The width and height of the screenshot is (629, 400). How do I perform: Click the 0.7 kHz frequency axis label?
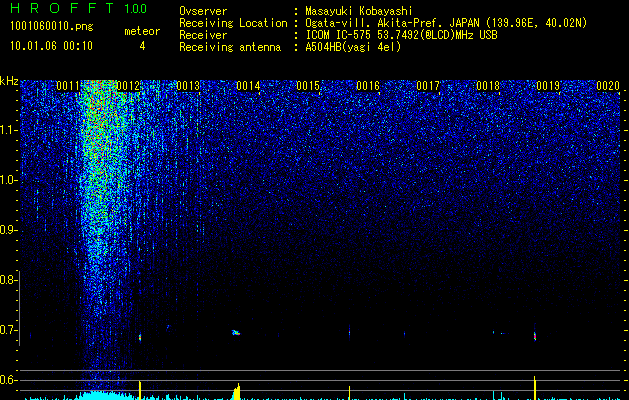coord(8,330)
